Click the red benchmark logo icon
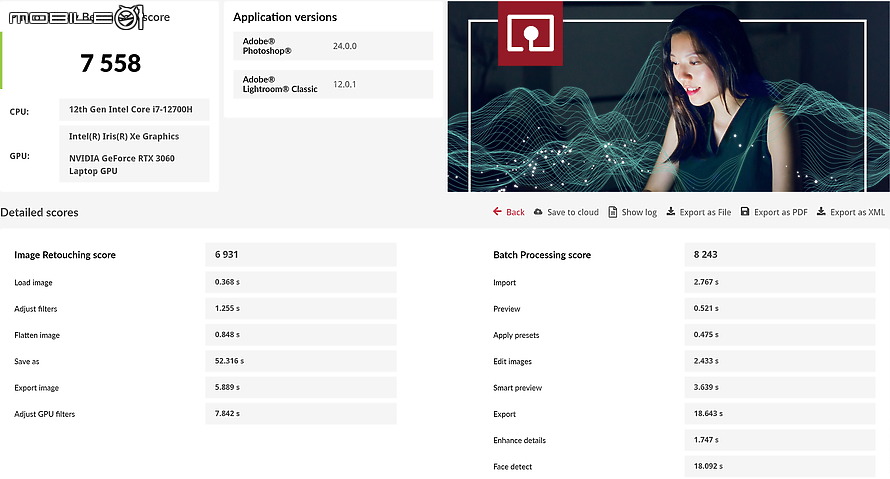890x479 pixels. (x=530, y=33)
